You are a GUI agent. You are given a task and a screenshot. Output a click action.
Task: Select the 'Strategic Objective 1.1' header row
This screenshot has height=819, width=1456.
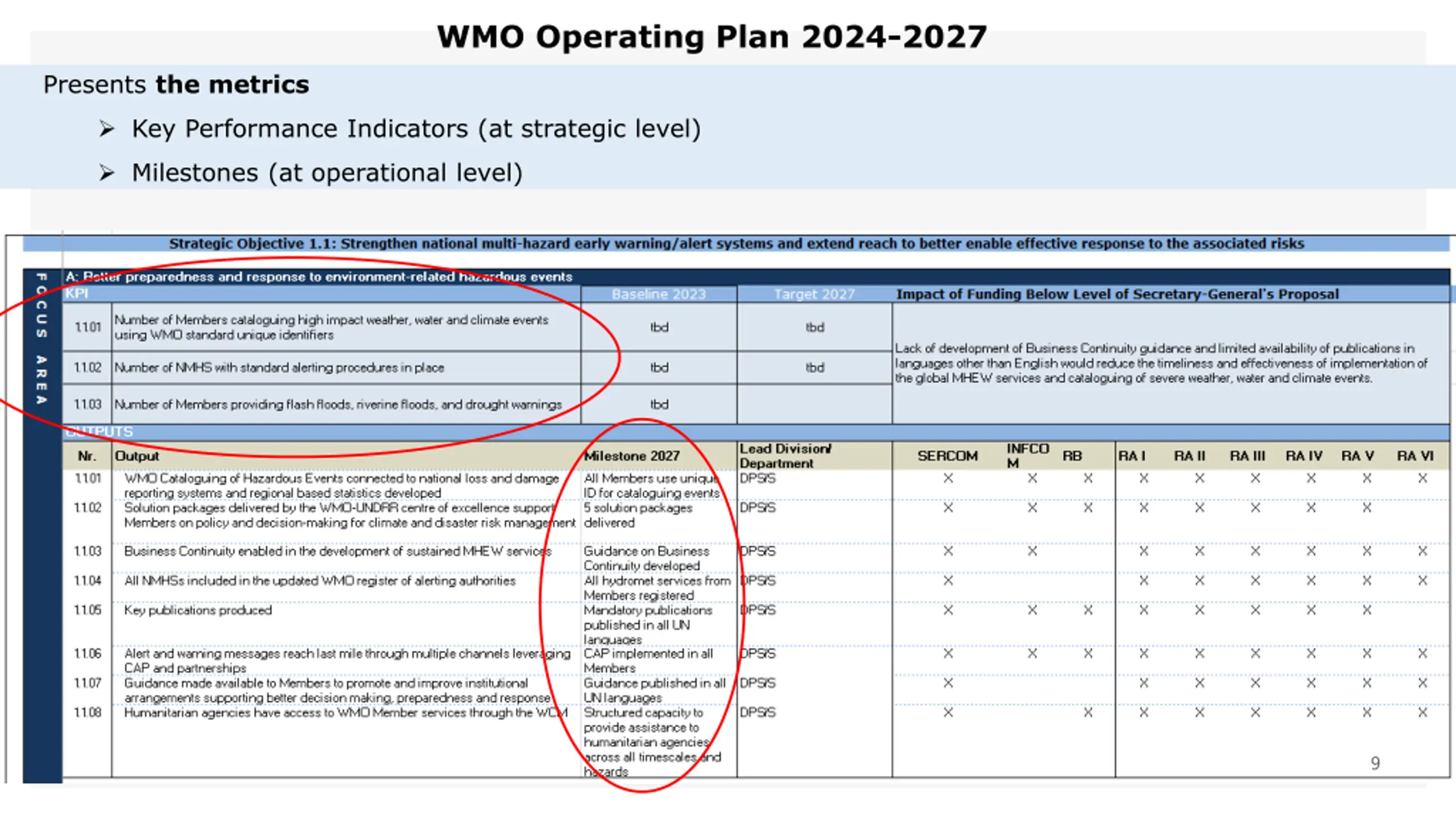(736, 243)
